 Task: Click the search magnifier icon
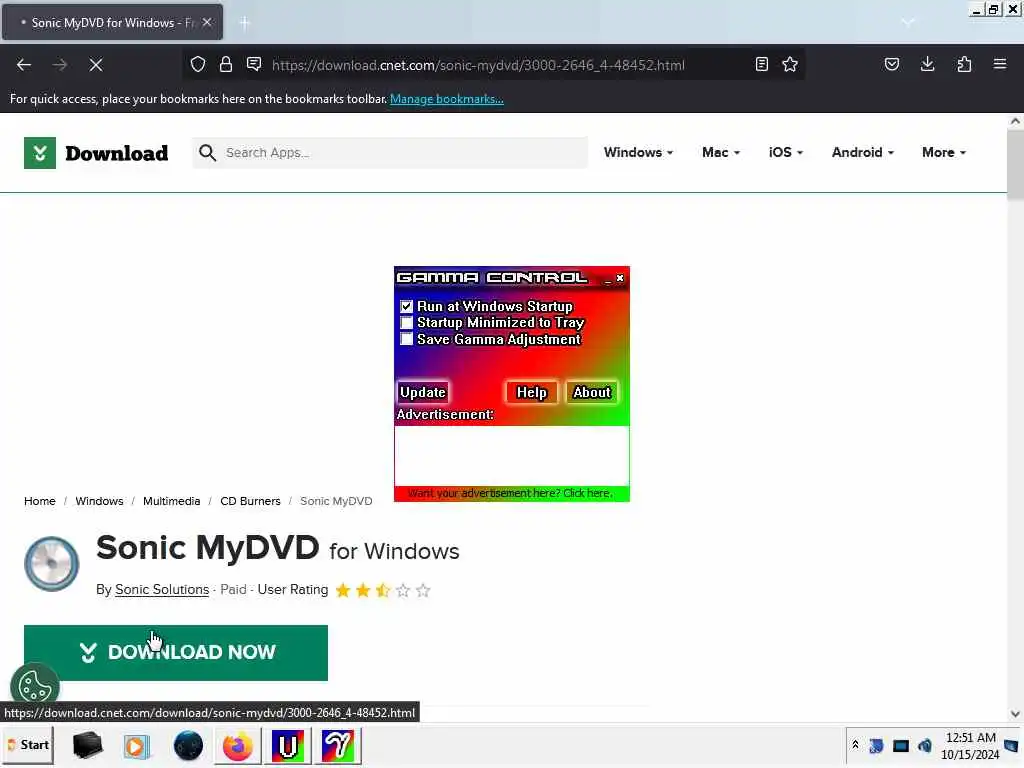coord(208,153)
